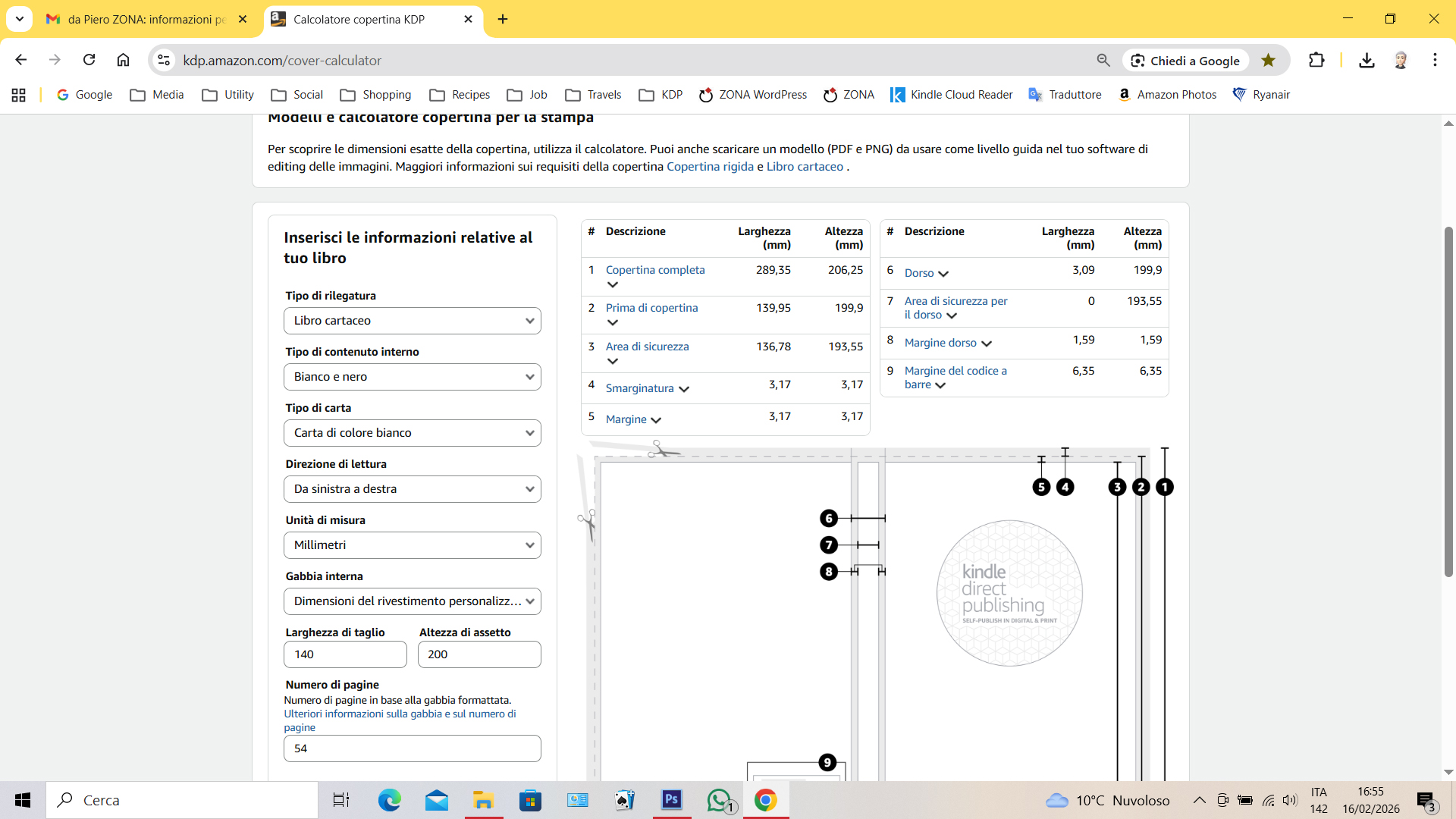Expand the Smarginatura description chevron
This screenshot has height=819, width=1456.
[x=684, y=389]
